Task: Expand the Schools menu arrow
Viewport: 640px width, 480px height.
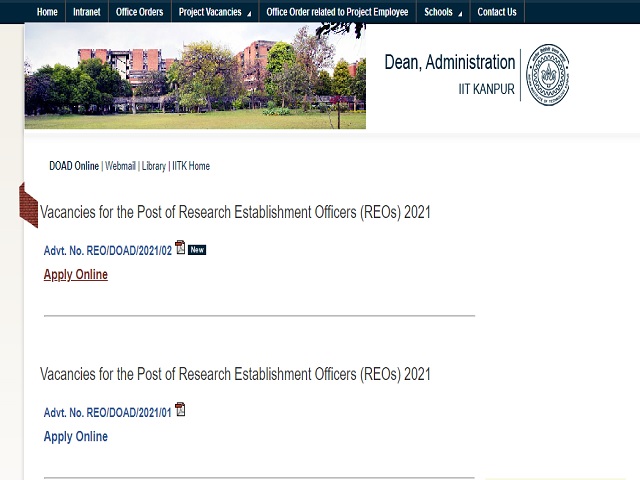Action: point(460,14)
